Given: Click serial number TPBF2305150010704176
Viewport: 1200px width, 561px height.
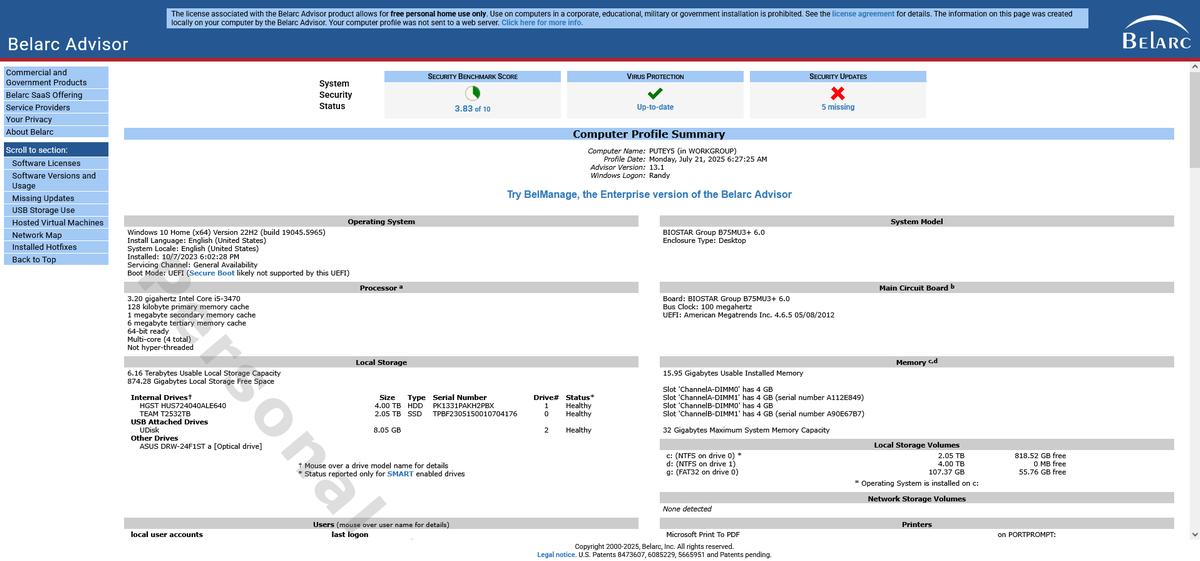Looking at the screenshot, I should 475,413.
